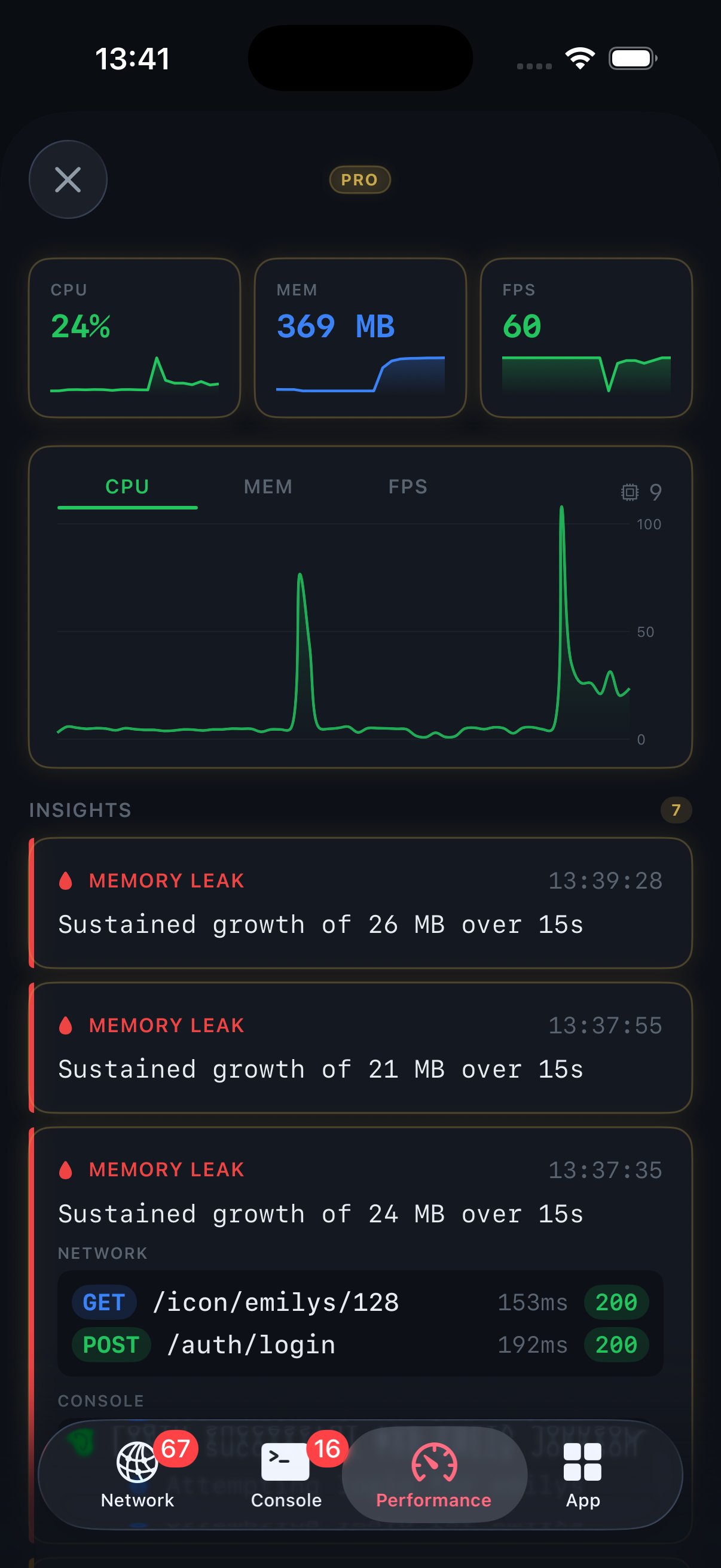
Task: Tap the battery icon in the status bar
Action: pyautogui.click(x=630, y=57)
